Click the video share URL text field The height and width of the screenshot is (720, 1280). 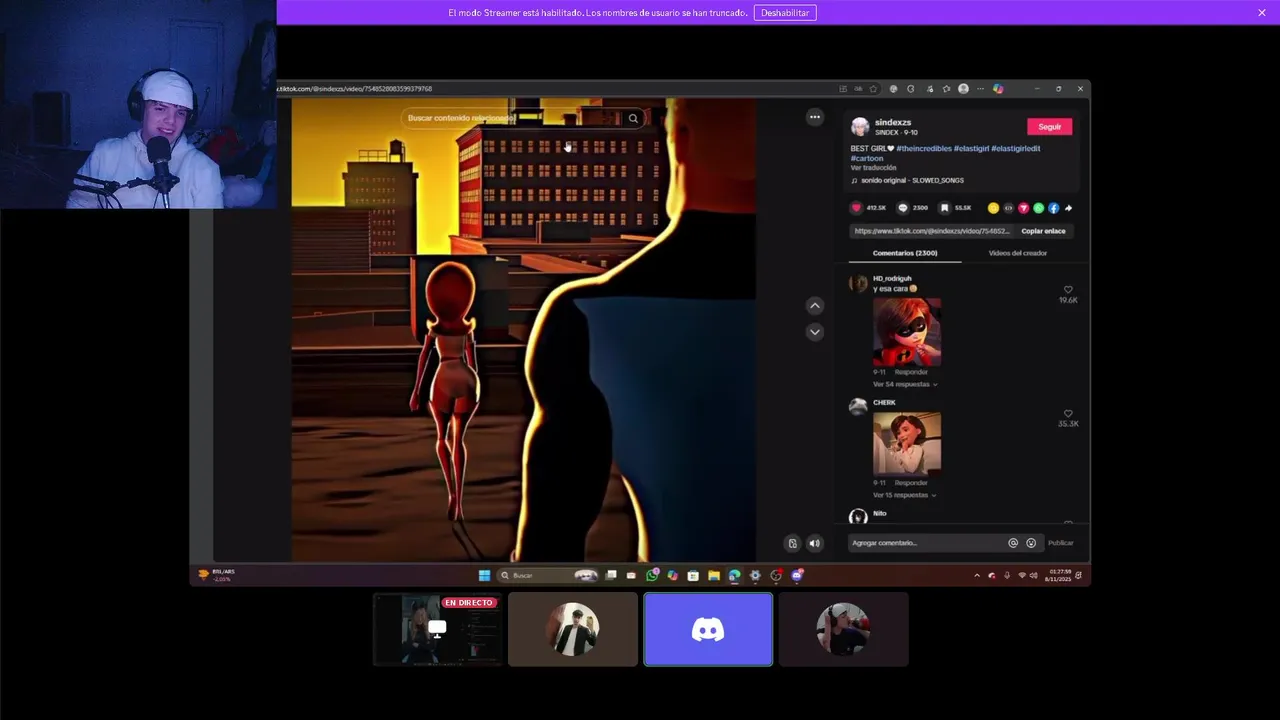coord(930,231)
